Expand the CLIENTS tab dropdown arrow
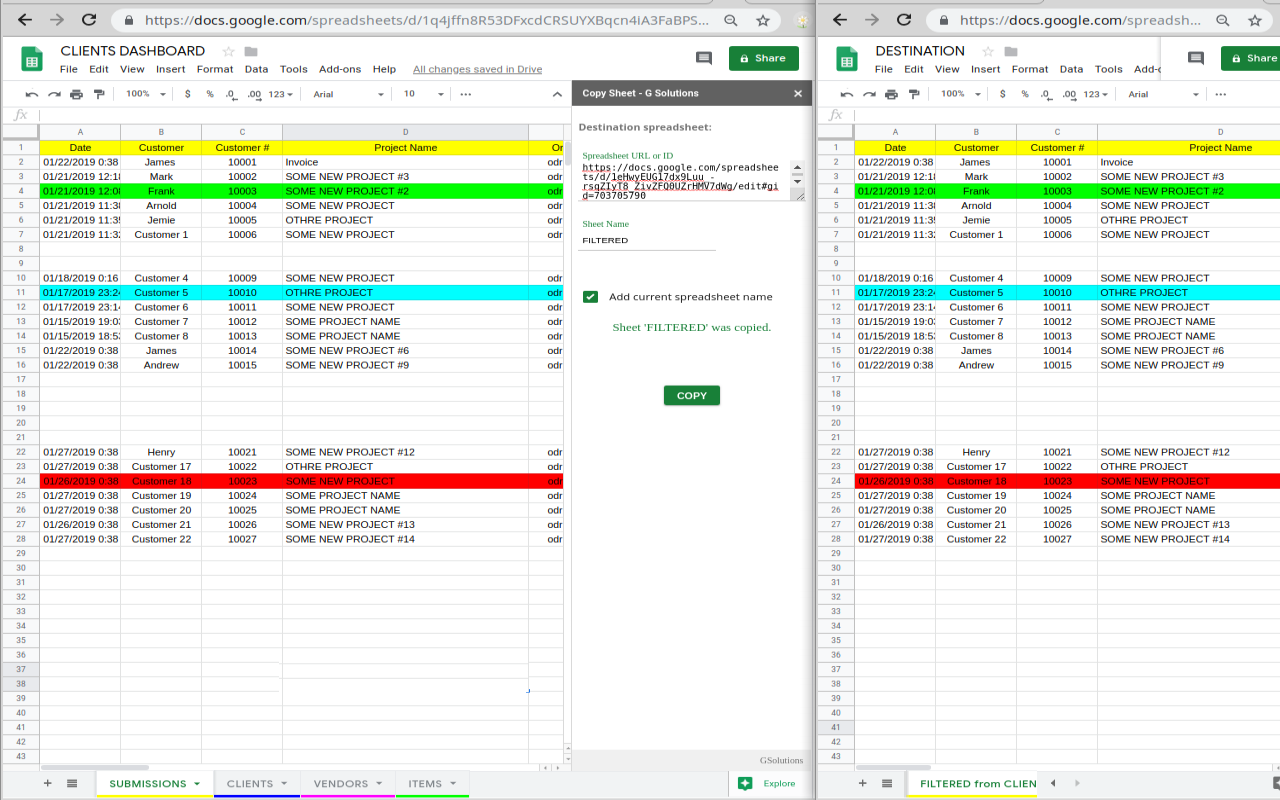Screen dimensions: 1280x800 click(x=284, y=783)
